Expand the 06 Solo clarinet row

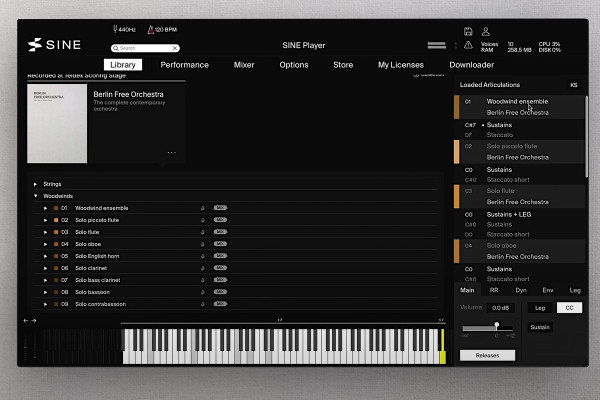coord(45,268)
